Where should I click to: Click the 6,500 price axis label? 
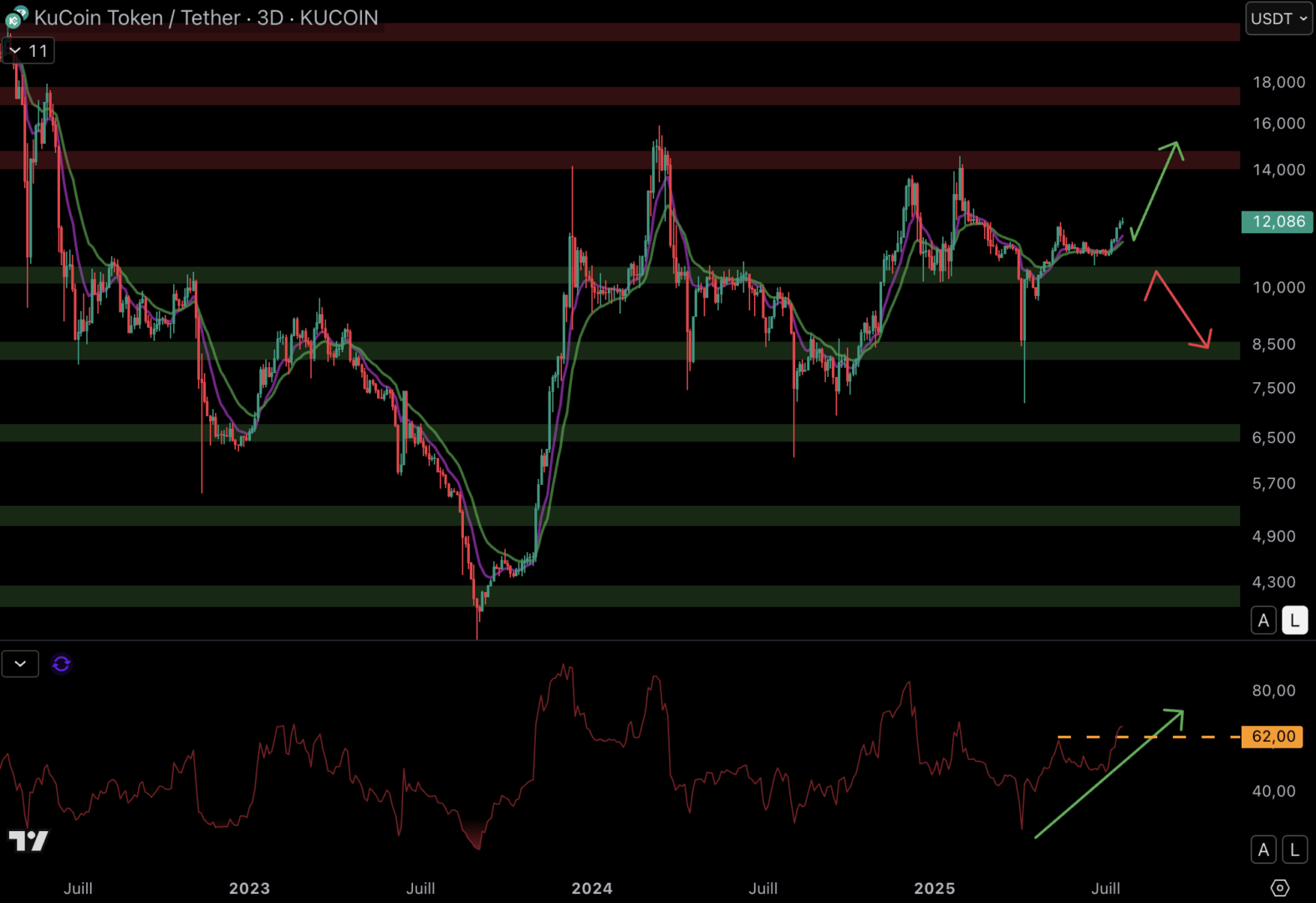coord(1273,437)
